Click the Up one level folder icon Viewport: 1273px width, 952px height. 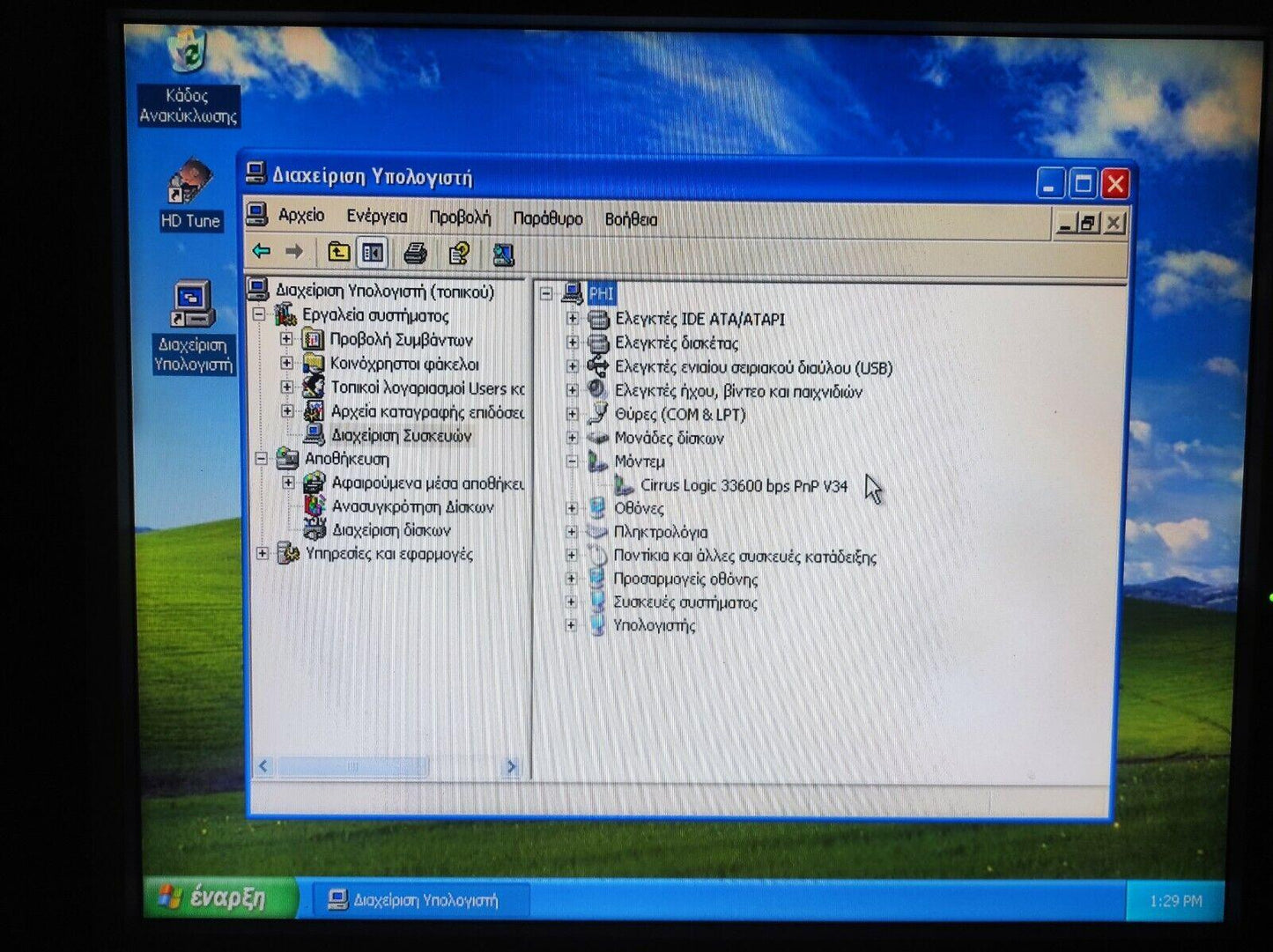coord(338,253)
